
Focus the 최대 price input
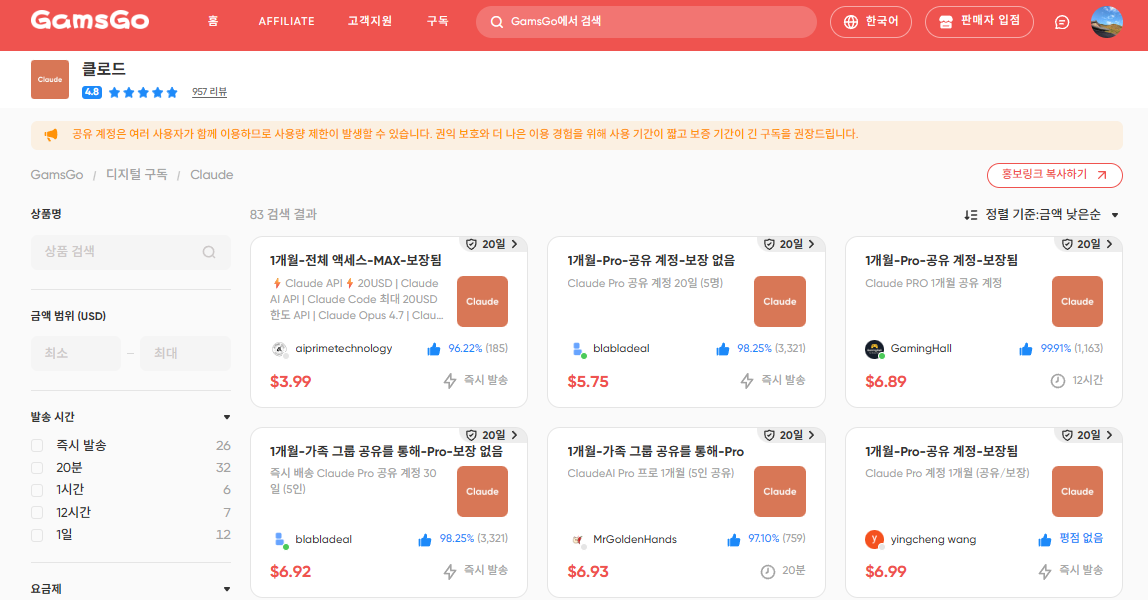click(185, 353)
